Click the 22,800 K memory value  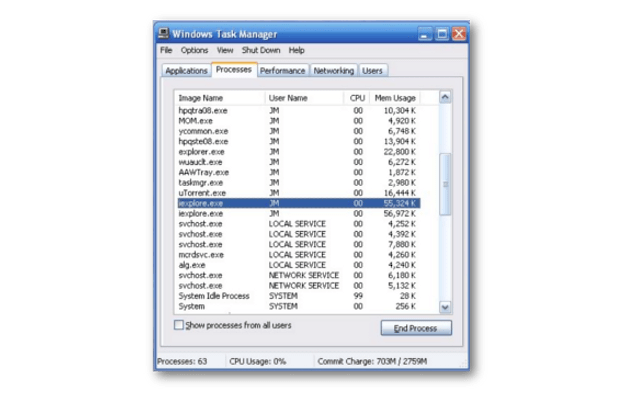click(x=399, y=152)
